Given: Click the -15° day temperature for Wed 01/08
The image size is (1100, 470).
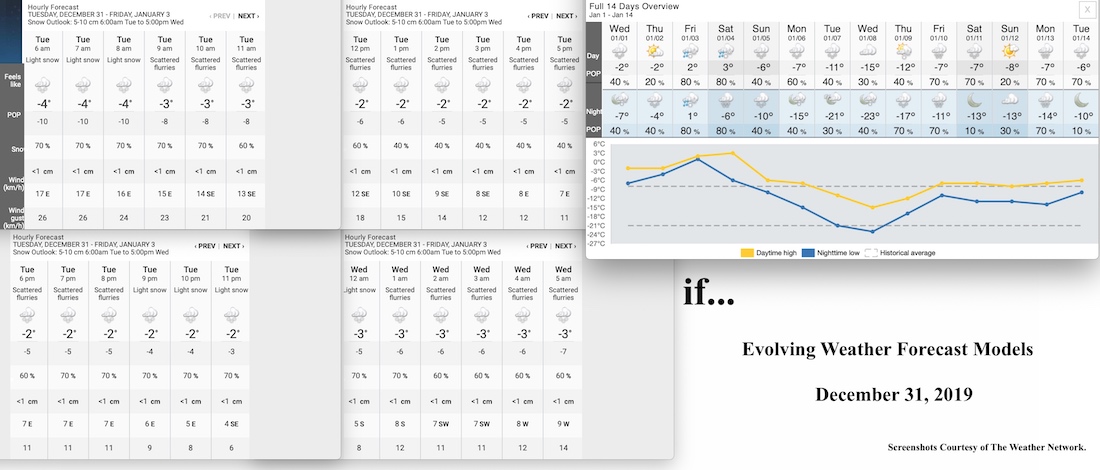Looking at the screenshot, I should [x=868, y=67].
